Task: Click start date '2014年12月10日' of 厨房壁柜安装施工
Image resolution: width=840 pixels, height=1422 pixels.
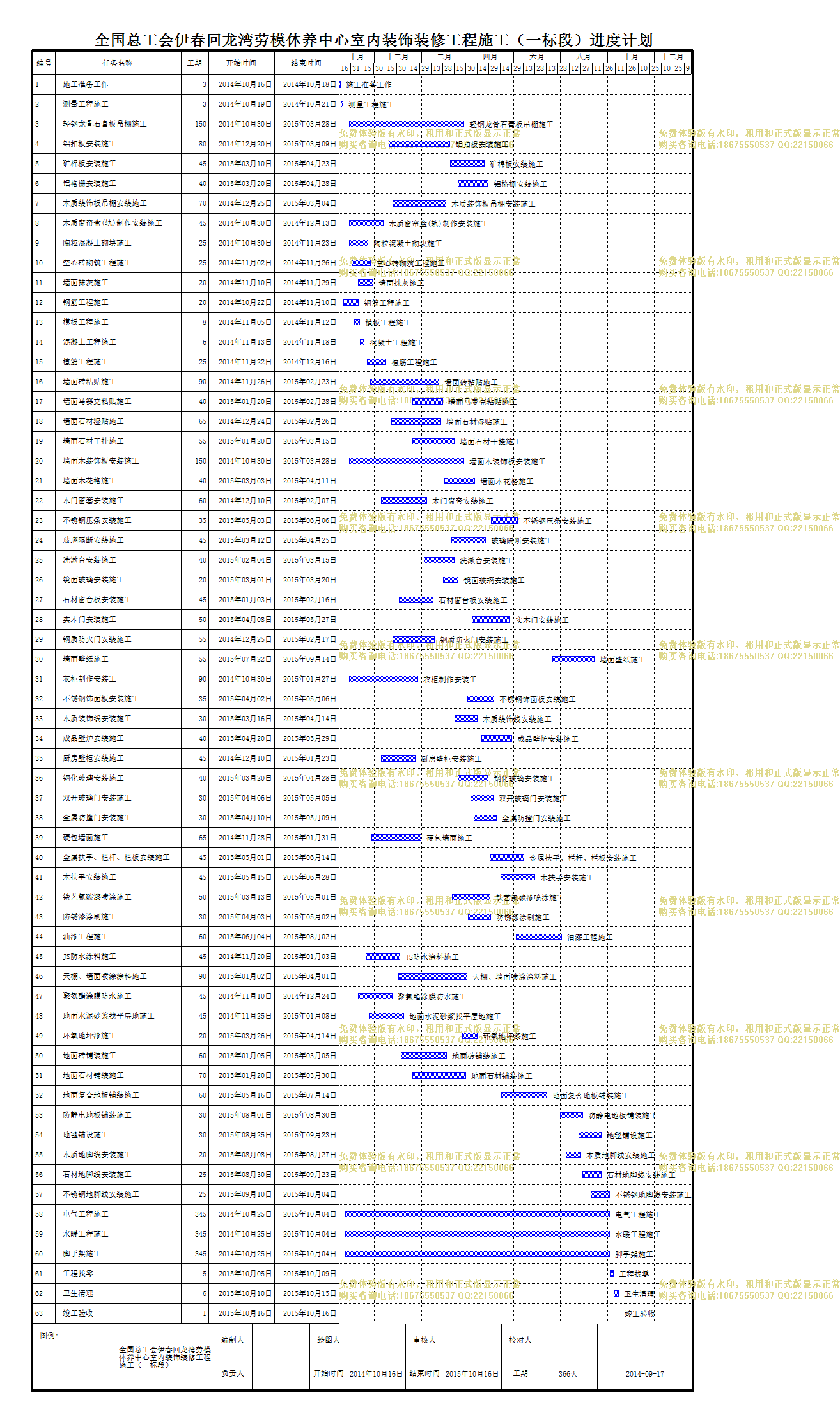Action: [245, 758]
